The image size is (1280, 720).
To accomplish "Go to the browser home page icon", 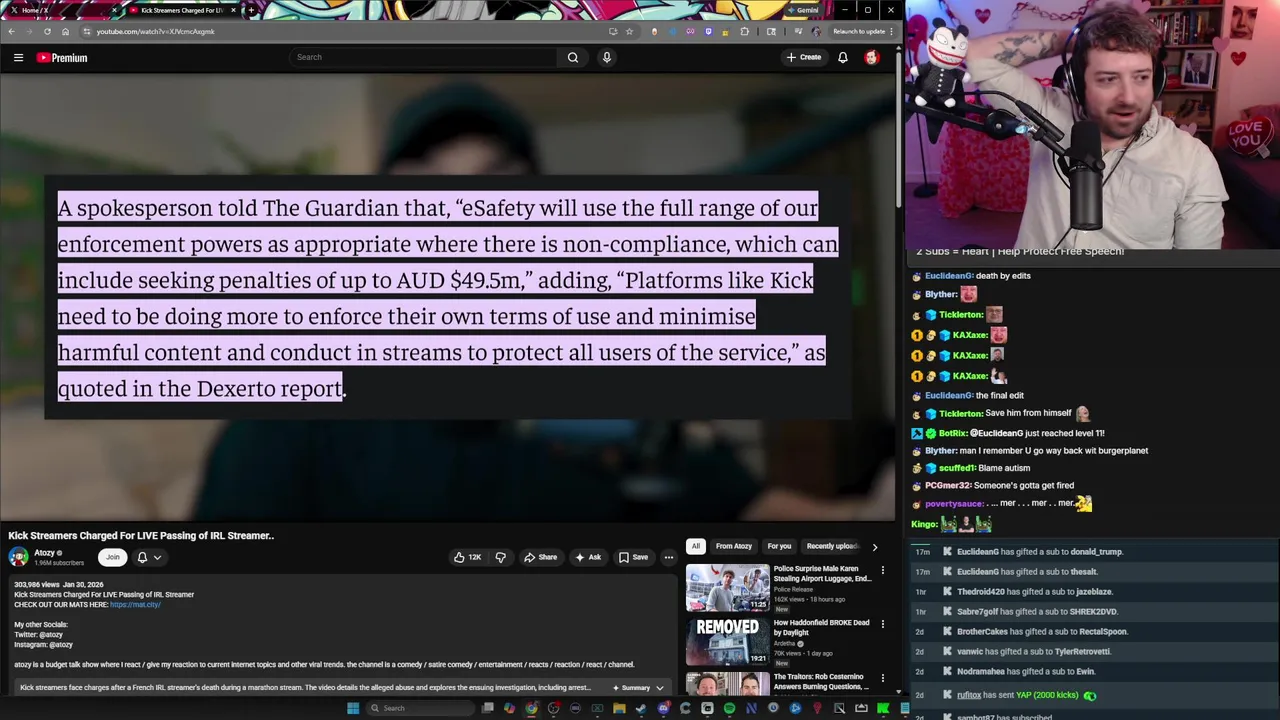I will tap(65, 31).
